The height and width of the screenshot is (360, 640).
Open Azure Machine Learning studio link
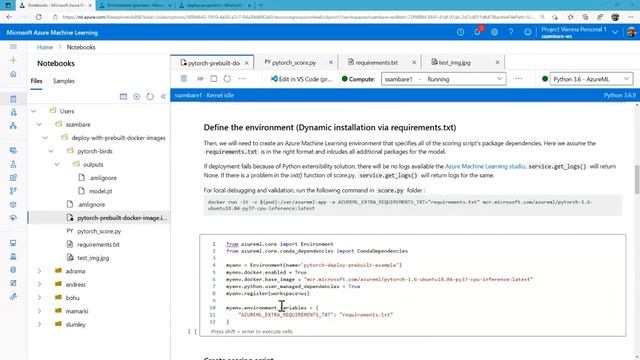(485, 166)
